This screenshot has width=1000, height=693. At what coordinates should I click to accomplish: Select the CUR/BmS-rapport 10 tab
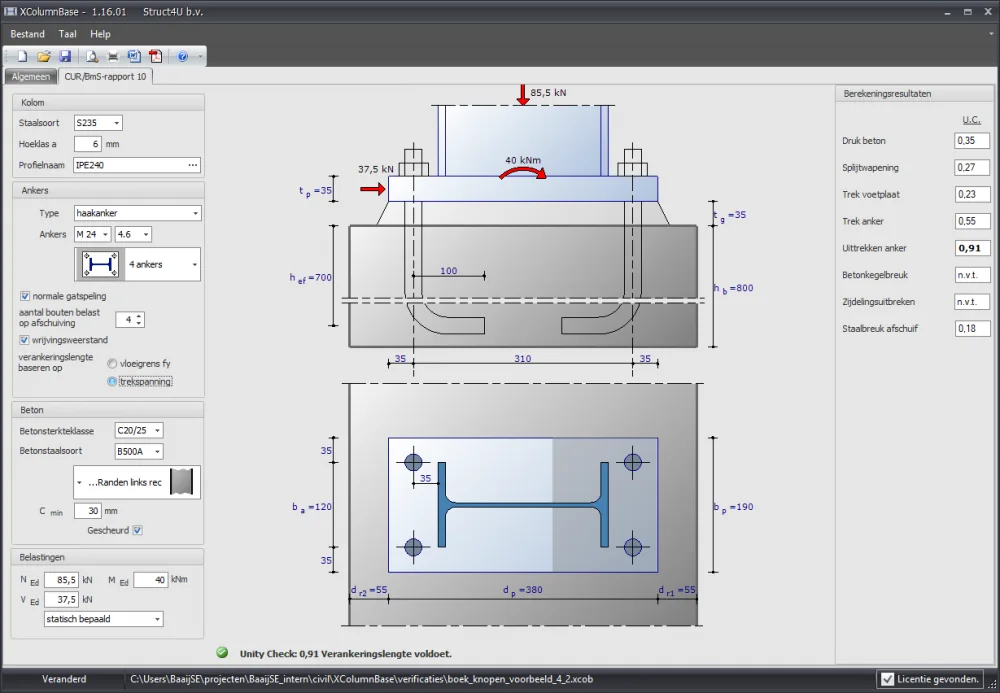[x=105, y=77]
